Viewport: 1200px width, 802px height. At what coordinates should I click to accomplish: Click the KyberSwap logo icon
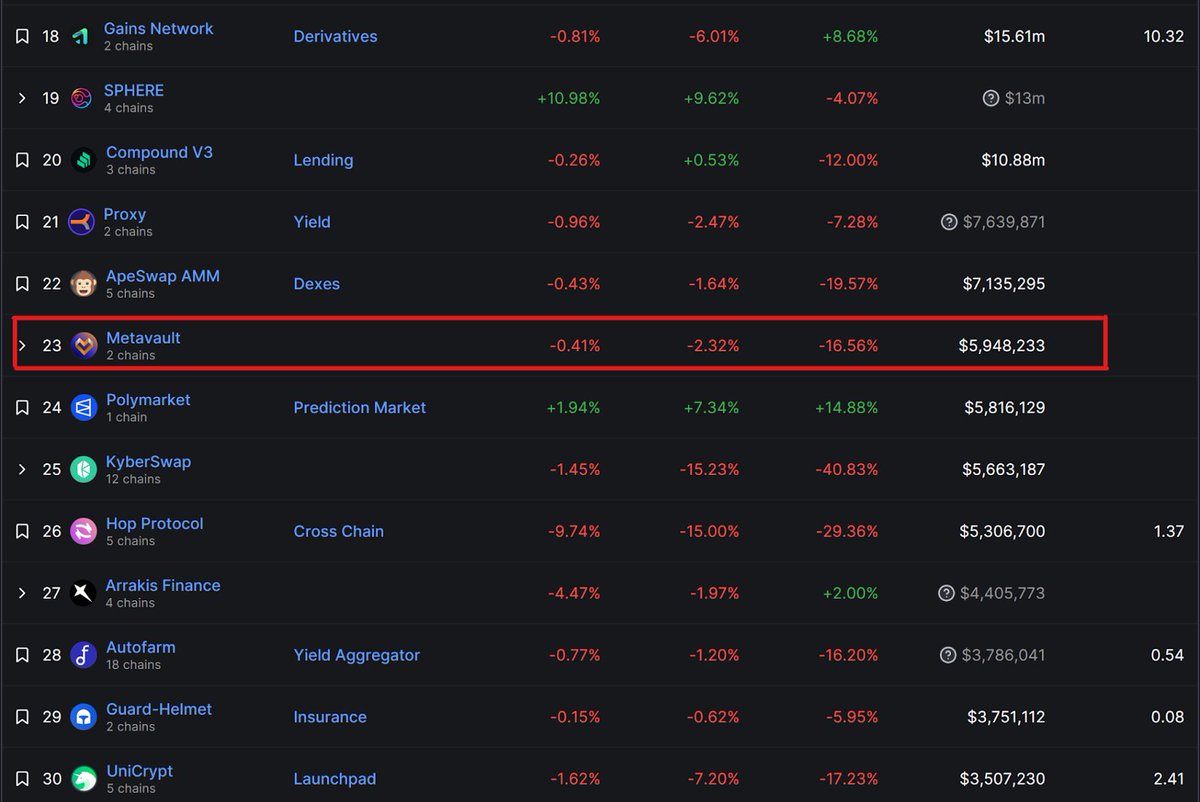84,470
